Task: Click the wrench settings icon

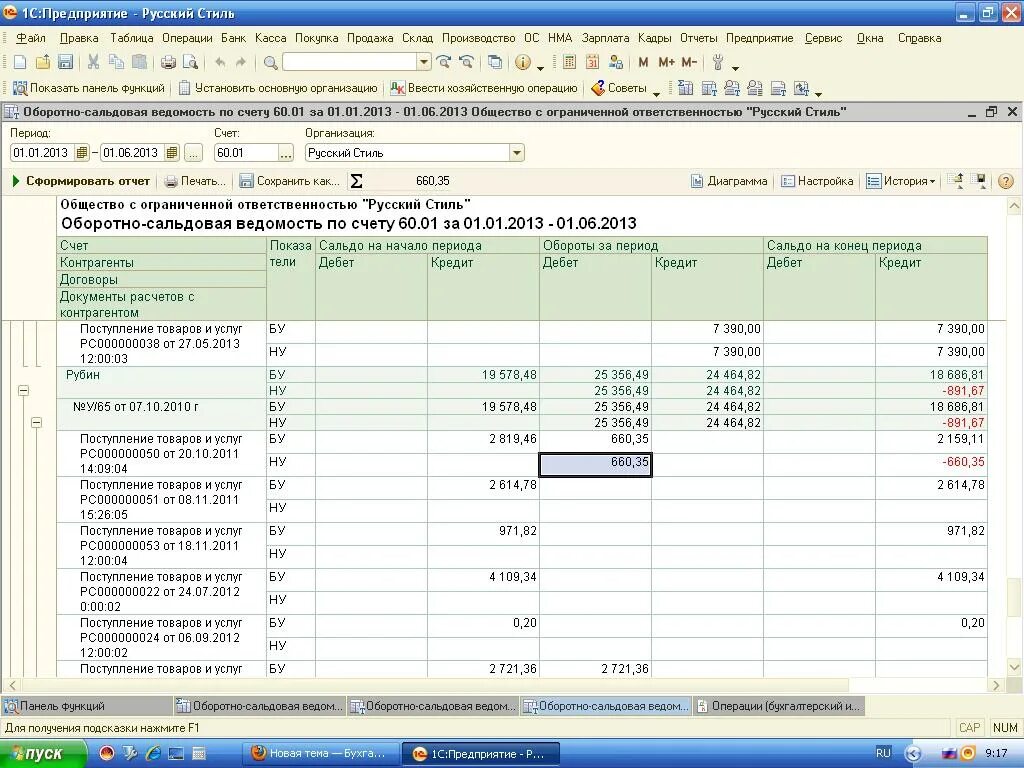Action: click(x=718, y=62)
